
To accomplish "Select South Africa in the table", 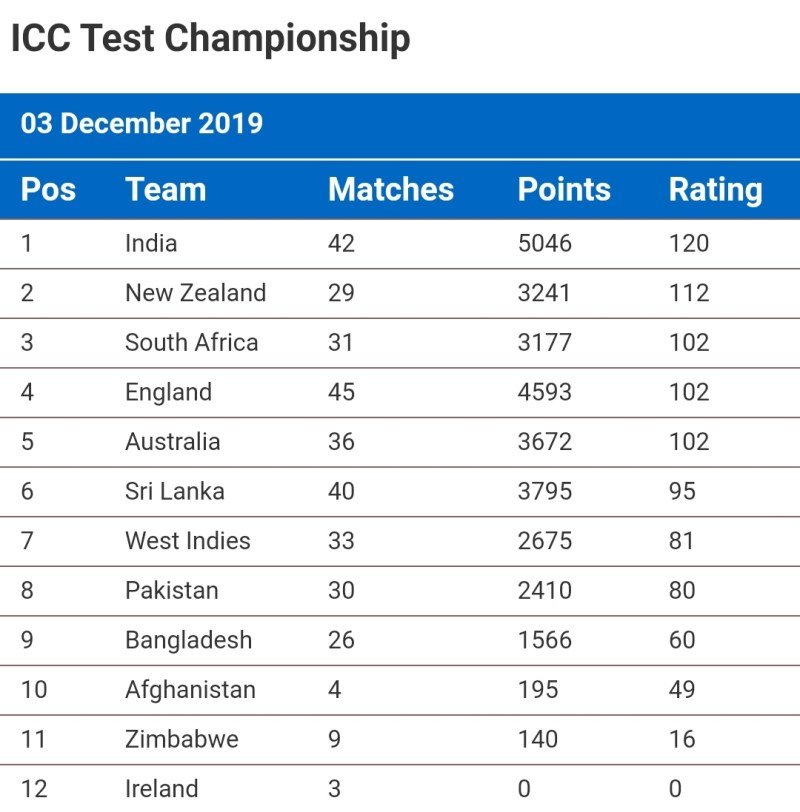I will tap(191, 342).
